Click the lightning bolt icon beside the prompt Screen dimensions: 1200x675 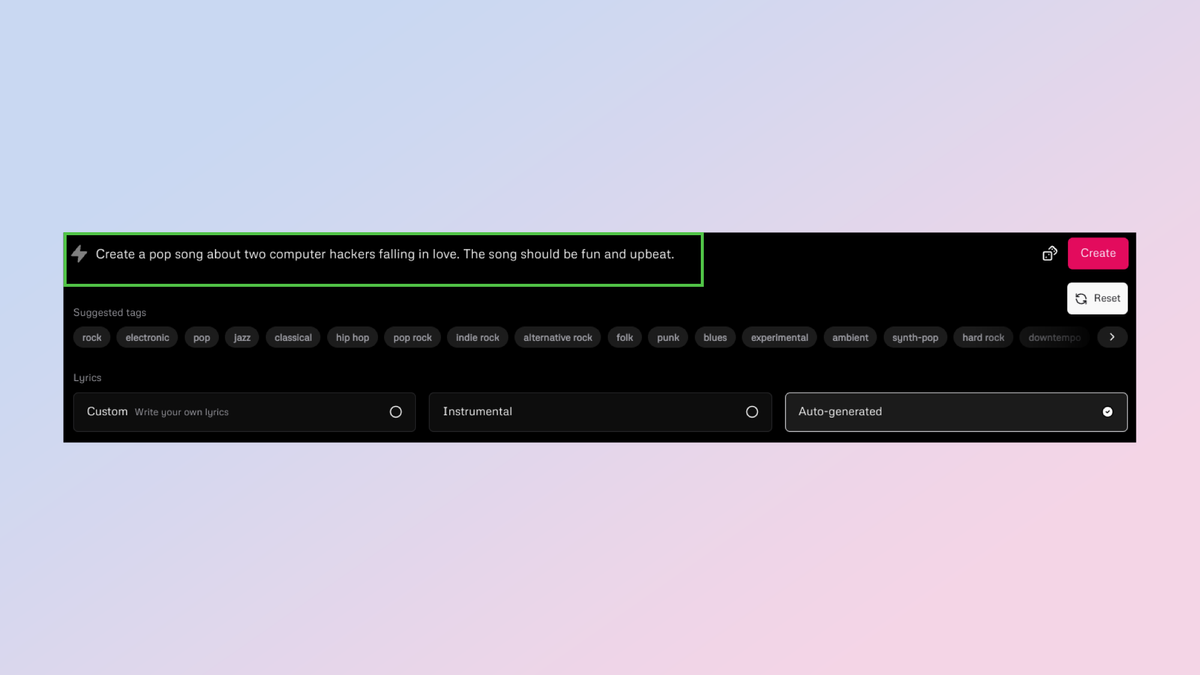(x=79, y=254)
